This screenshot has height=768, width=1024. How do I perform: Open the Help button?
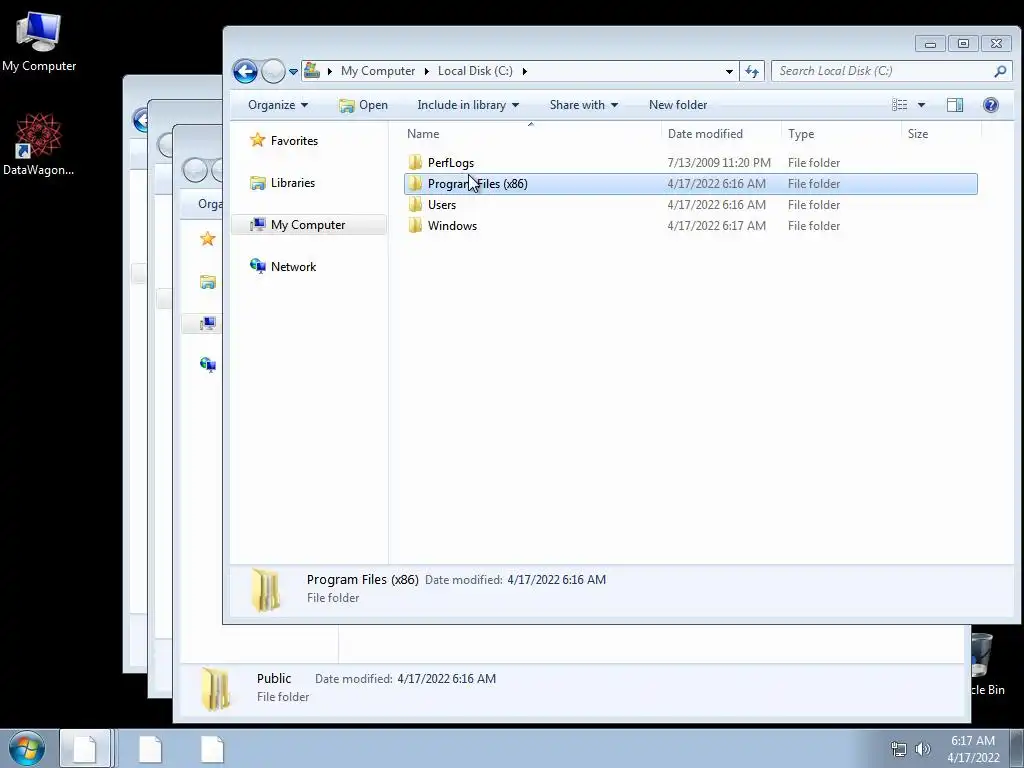click(x=990, y=104)
